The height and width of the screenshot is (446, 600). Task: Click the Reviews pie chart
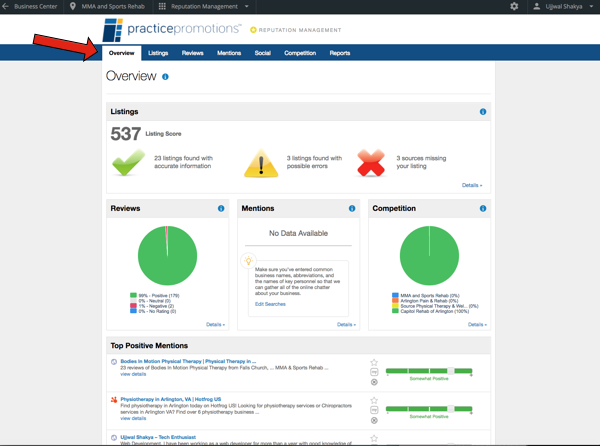coord(168,256)
